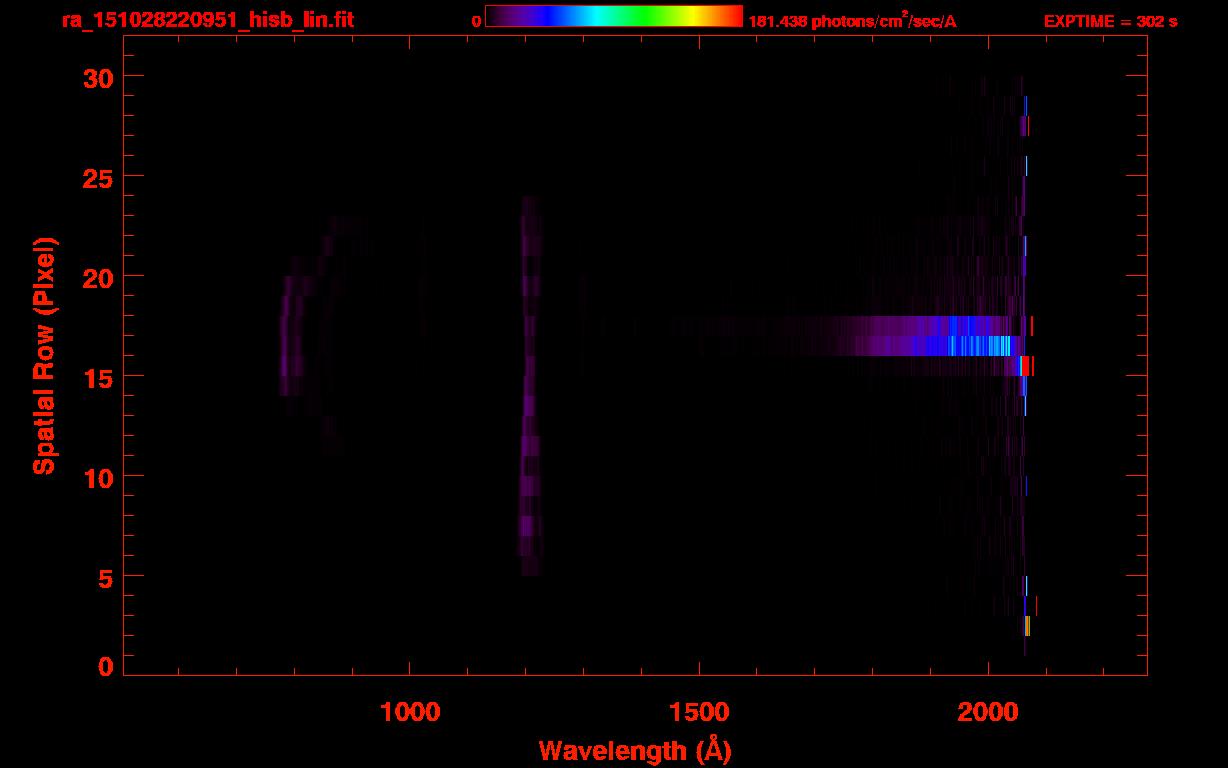Viewport: 1228px width, 768px height.
Task: Click the rainbow color scale bar
Action: (x=614, y=16)
